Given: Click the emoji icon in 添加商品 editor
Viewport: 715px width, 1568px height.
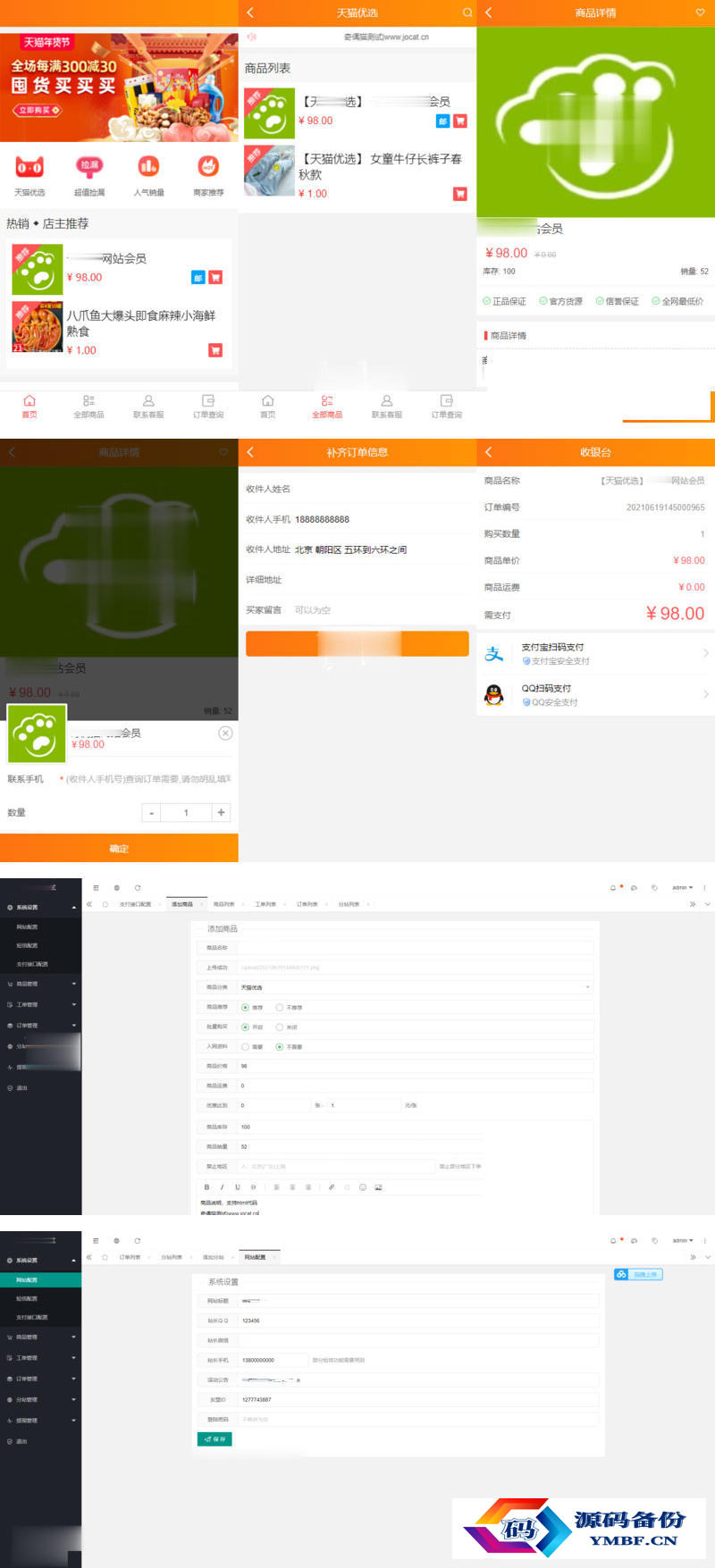Looking at the screenshot, I should pyautogui.click(x=363, y=1187).
